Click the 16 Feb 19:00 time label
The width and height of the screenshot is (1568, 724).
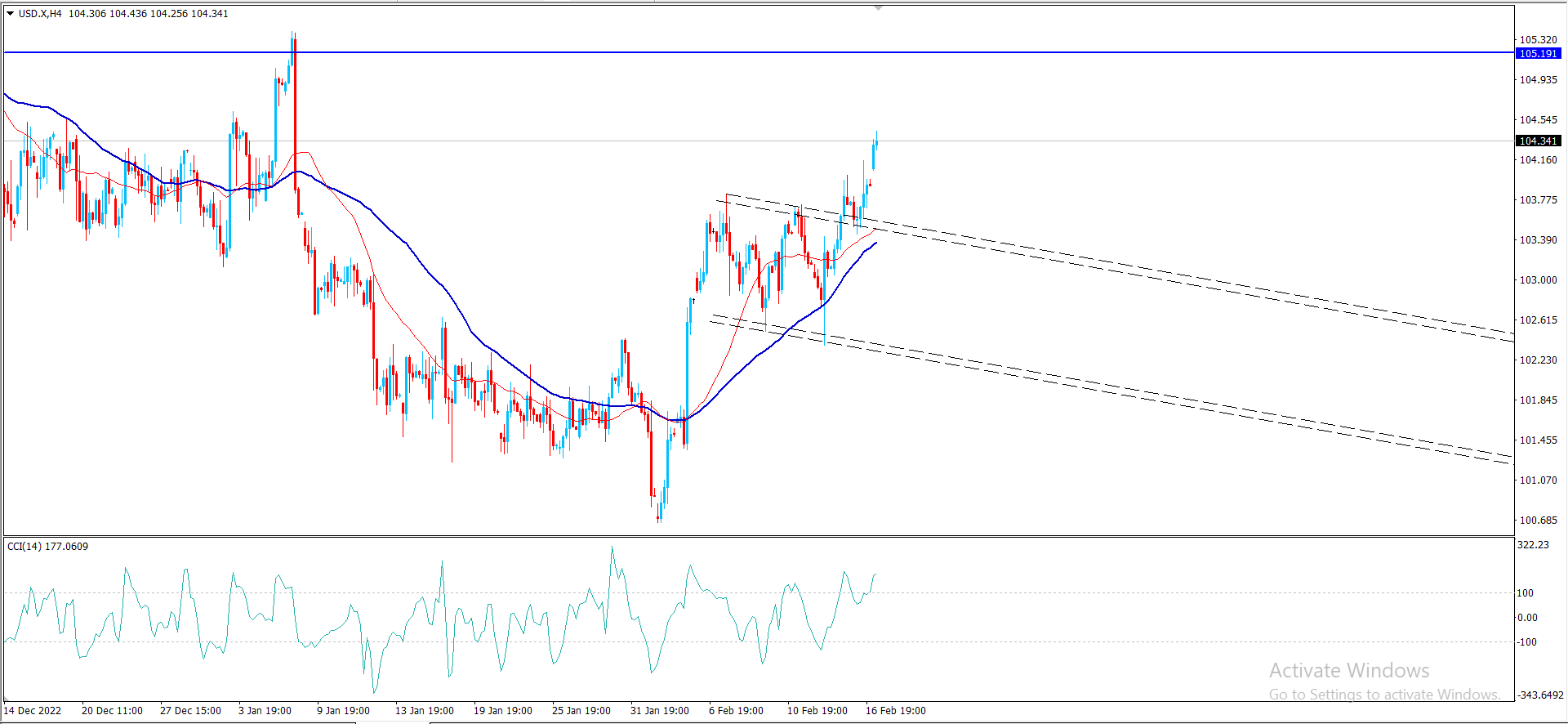click(x=895, y=711)
